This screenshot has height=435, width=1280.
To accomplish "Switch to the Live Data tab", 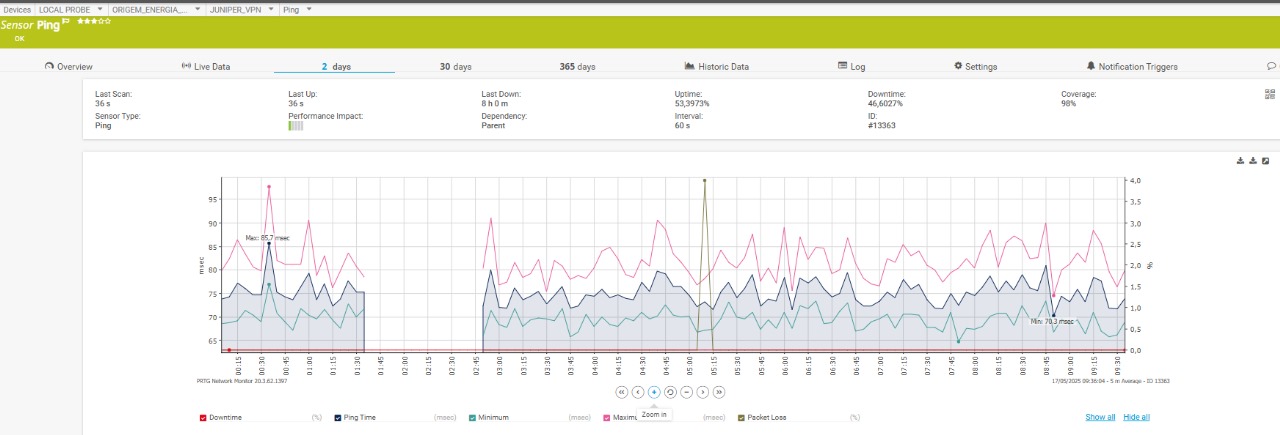I will click(x=205, y=67).
